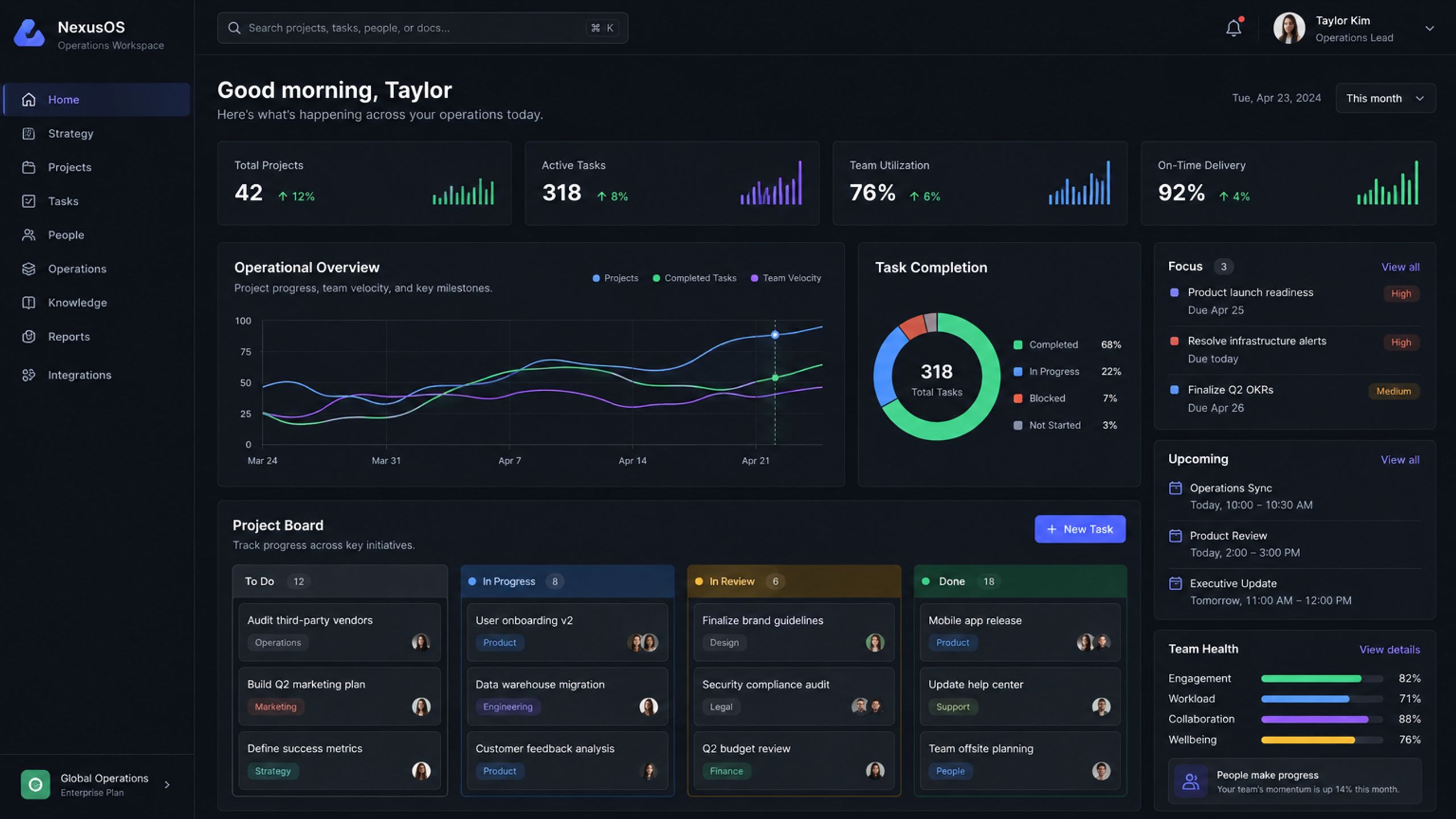
Task: Toggle Completed segment in donut legend
Action: pos(1067,345)
